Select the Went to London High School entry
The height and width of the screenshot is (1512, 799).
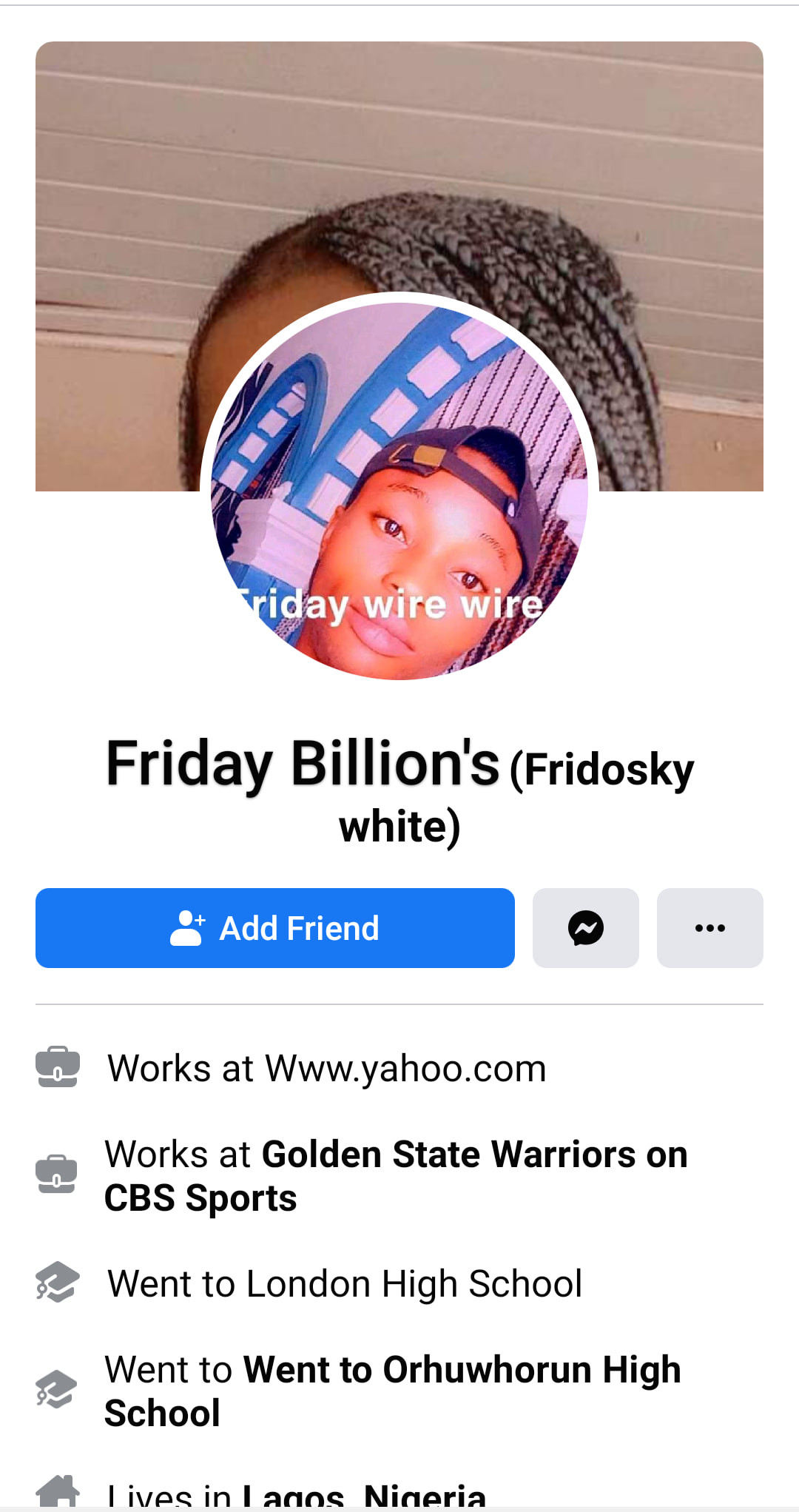point(345,1284)
